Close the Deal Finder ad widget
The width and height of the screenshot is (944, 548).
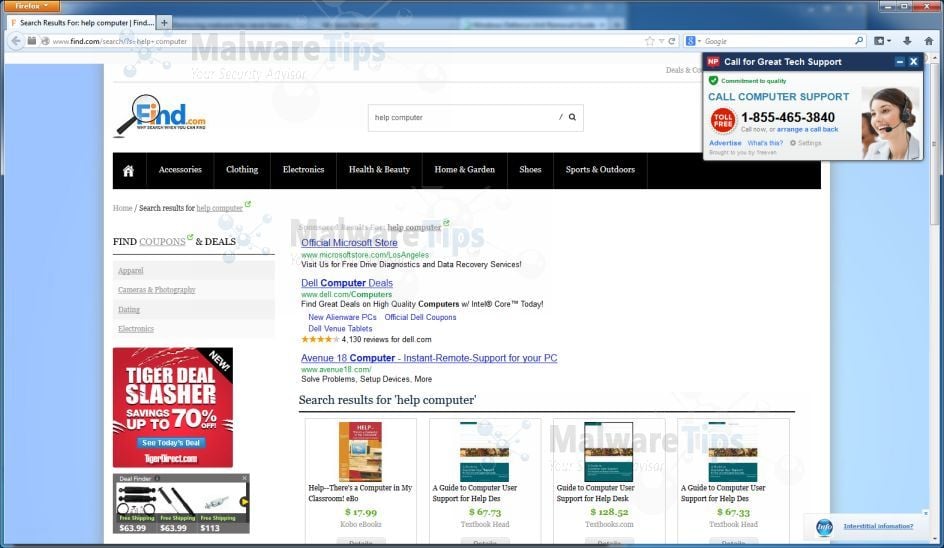[244, 478]
